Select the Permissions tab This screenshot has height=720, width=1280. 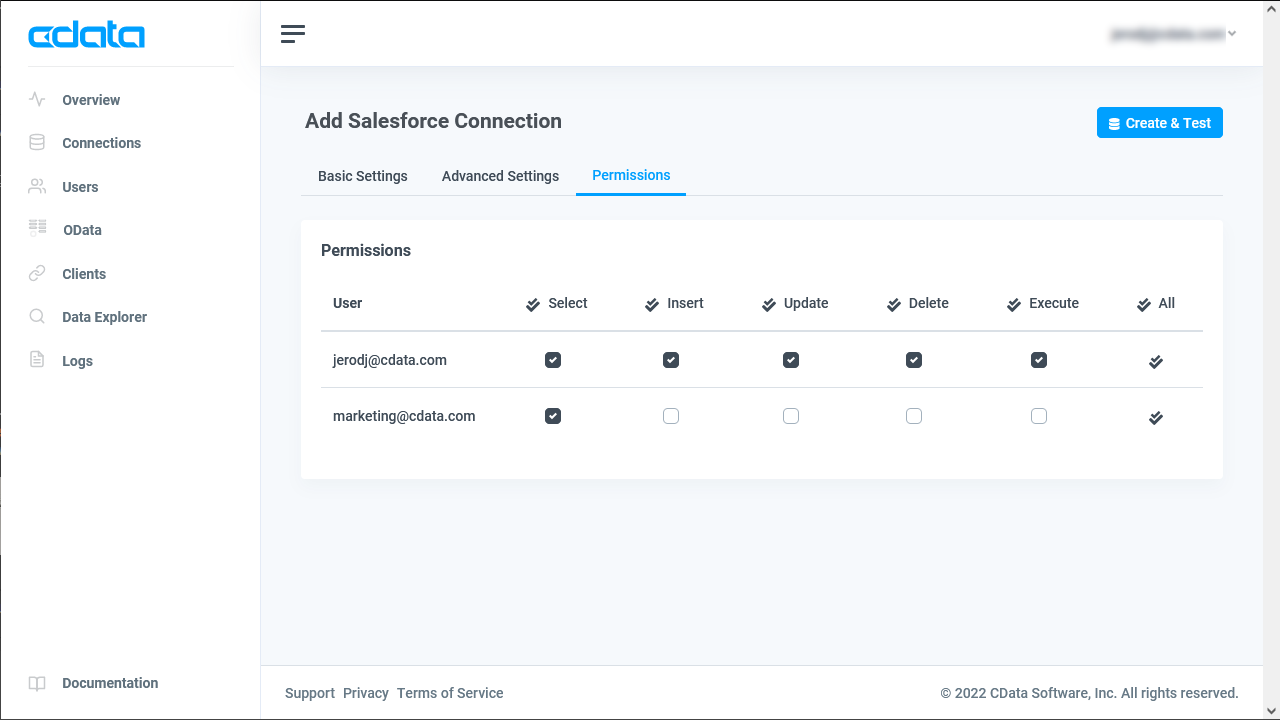pos(631,175)
